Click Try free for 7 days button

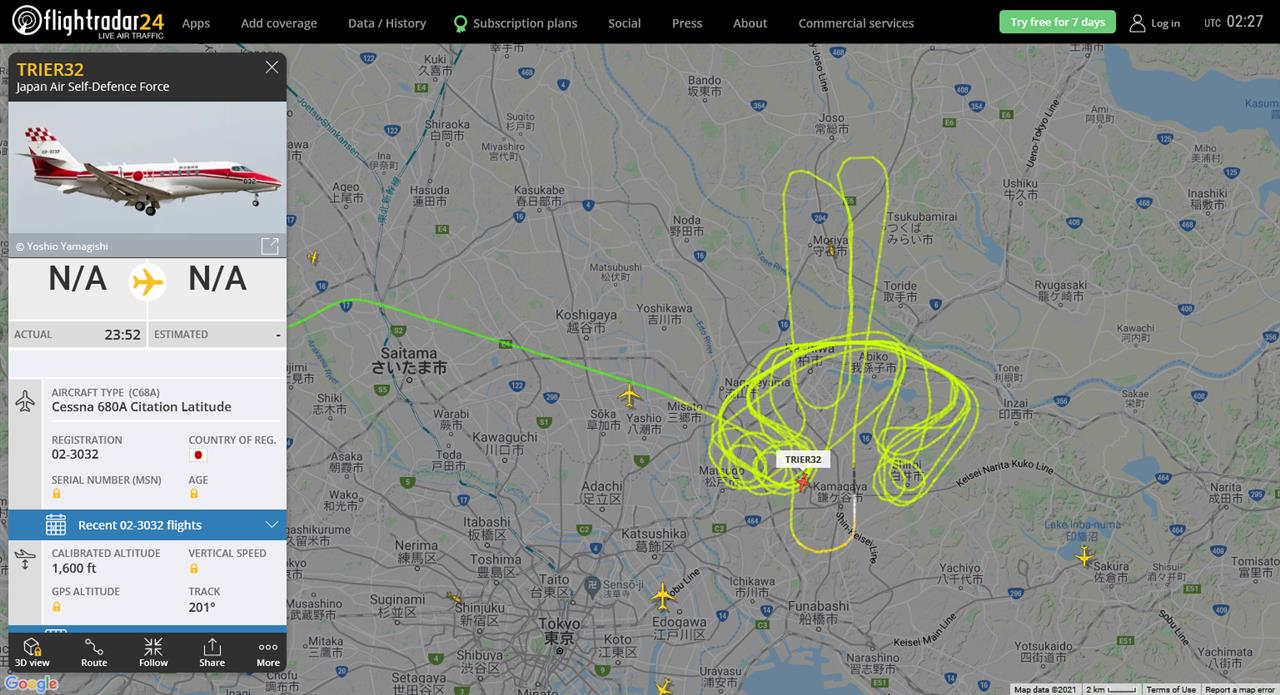coord(1058,22)
